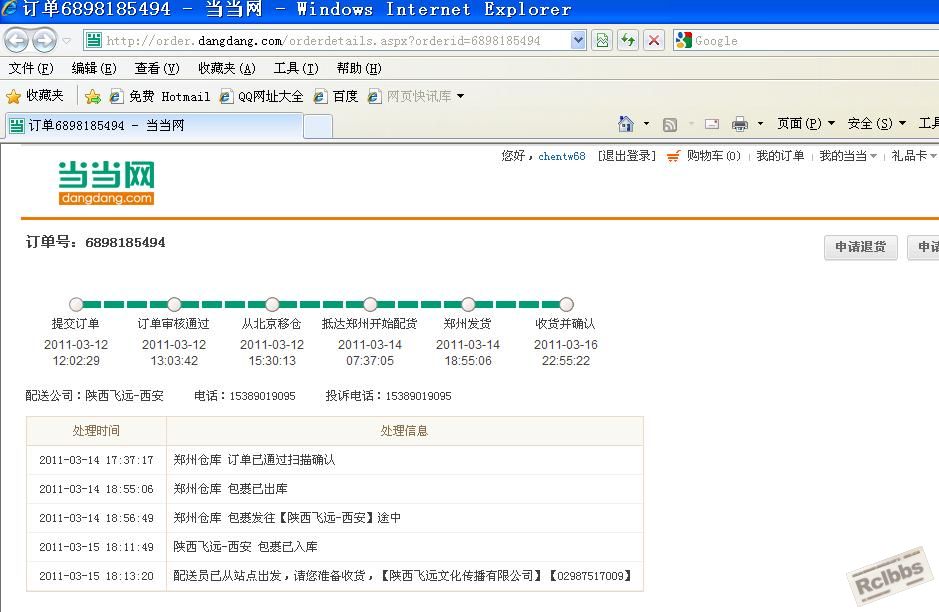Open the 查看(V) menu

157,68
